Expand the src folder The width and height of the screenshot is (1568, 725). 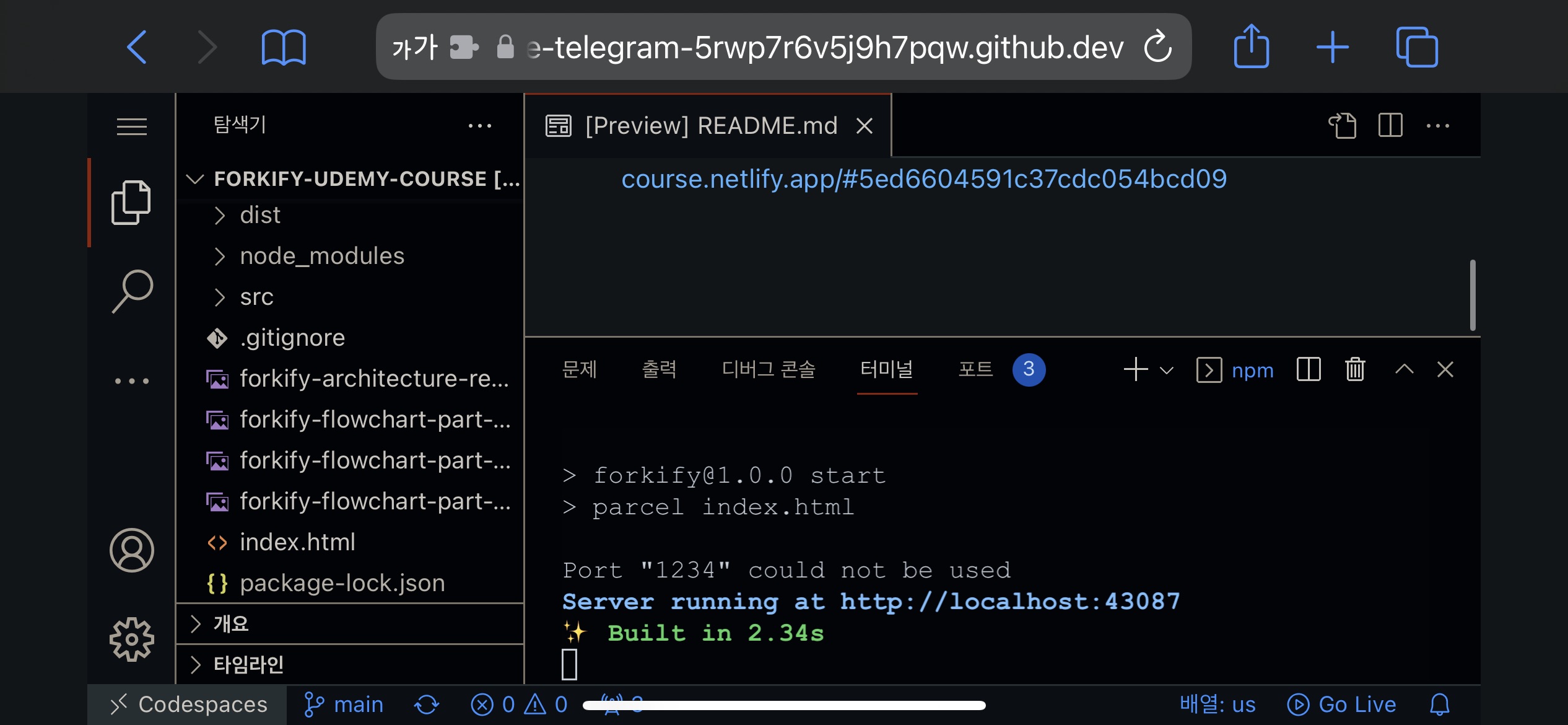coord(256,297)
